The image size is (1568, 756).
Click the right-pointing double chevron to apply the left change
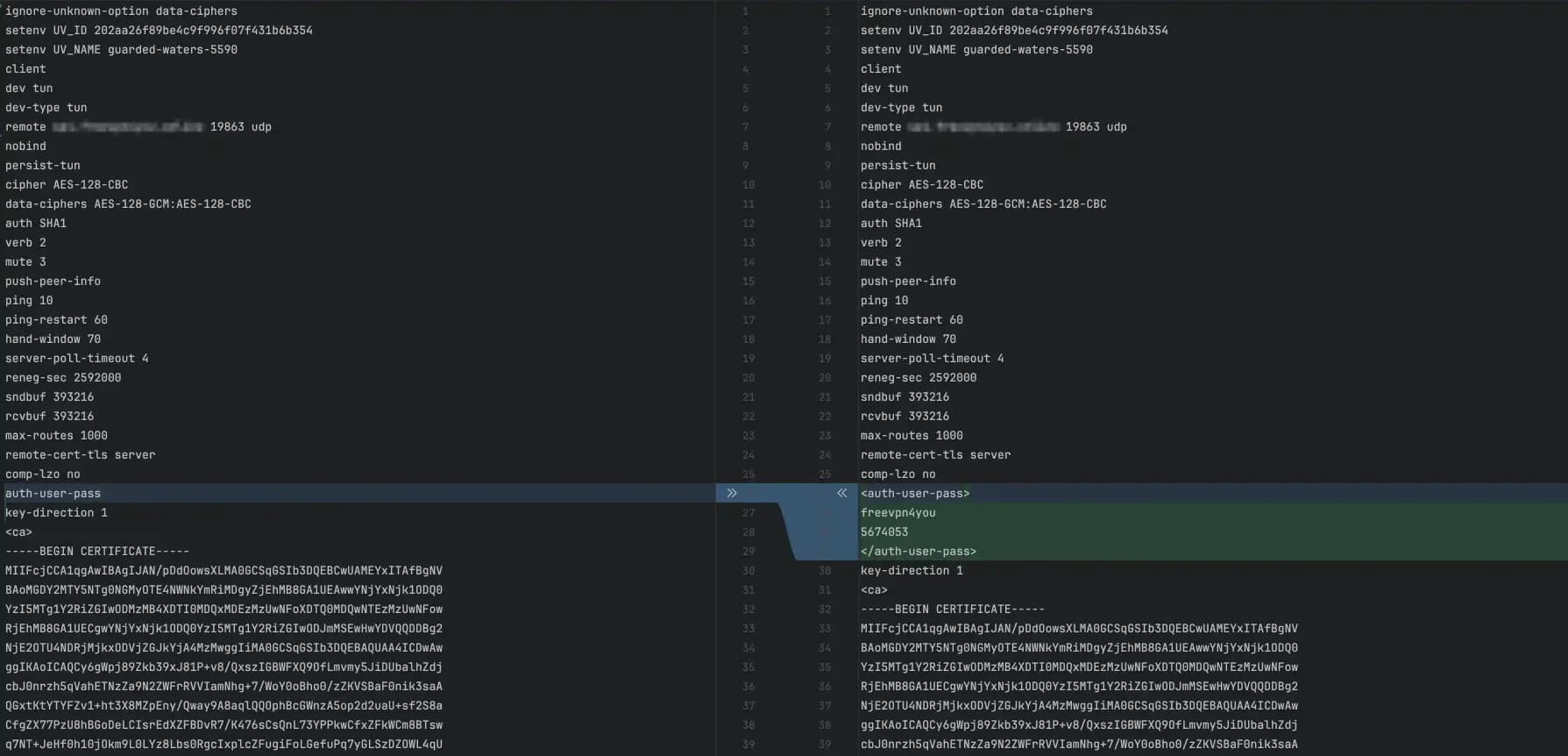click(x=732, y=493)
